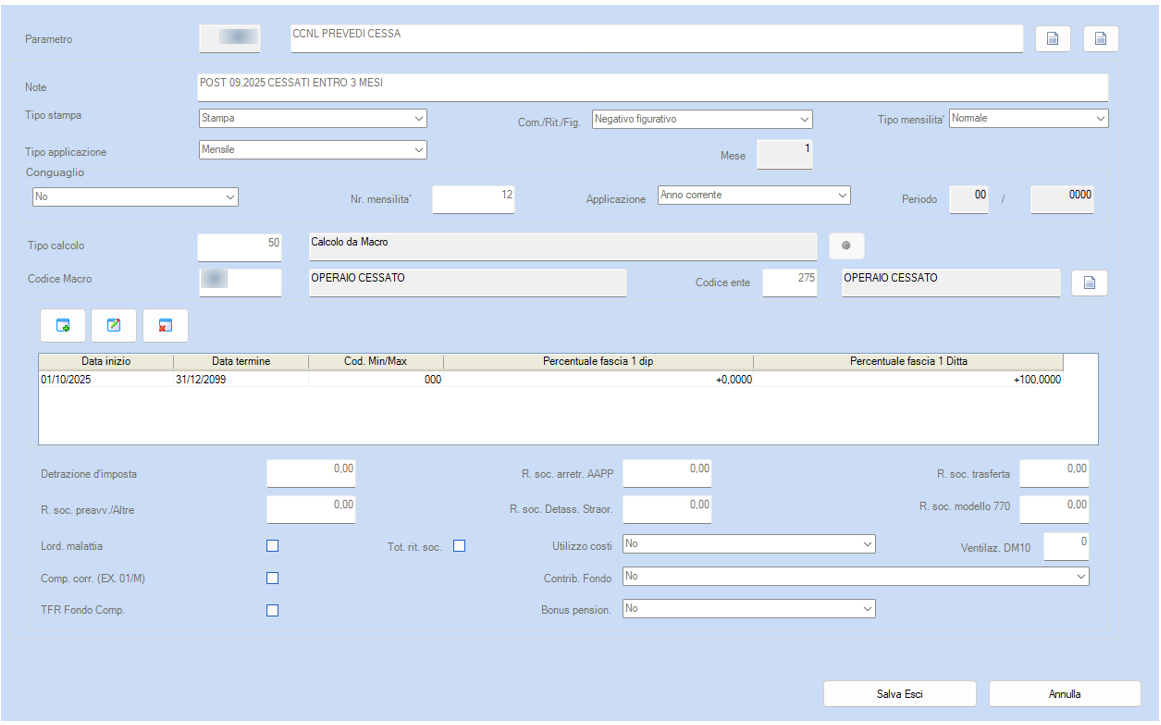Click the Note text field
The height and width of the screenshot is (725, 1161).
[653, 87]
